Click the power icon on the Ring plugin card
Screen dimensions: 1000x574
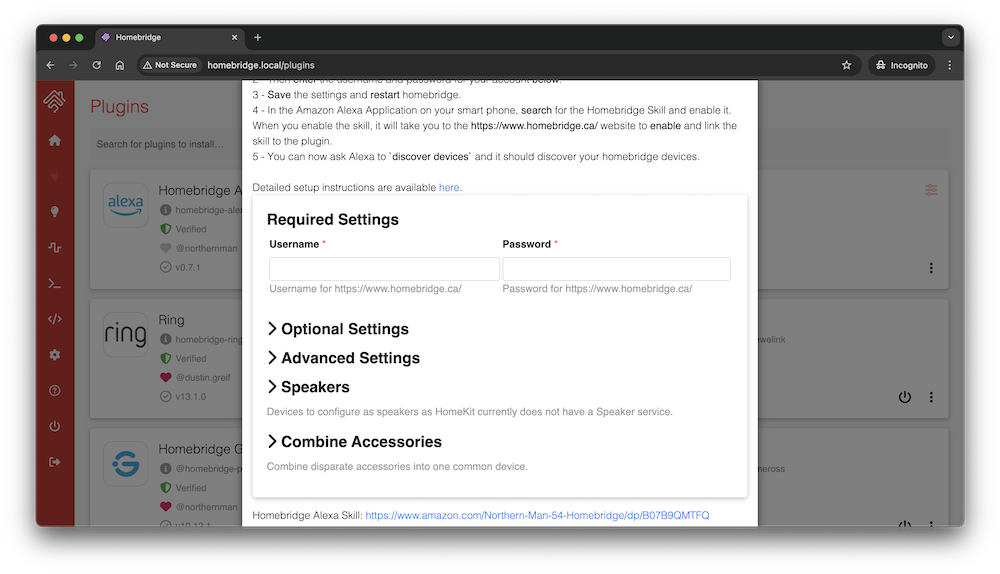click(904, 397)
